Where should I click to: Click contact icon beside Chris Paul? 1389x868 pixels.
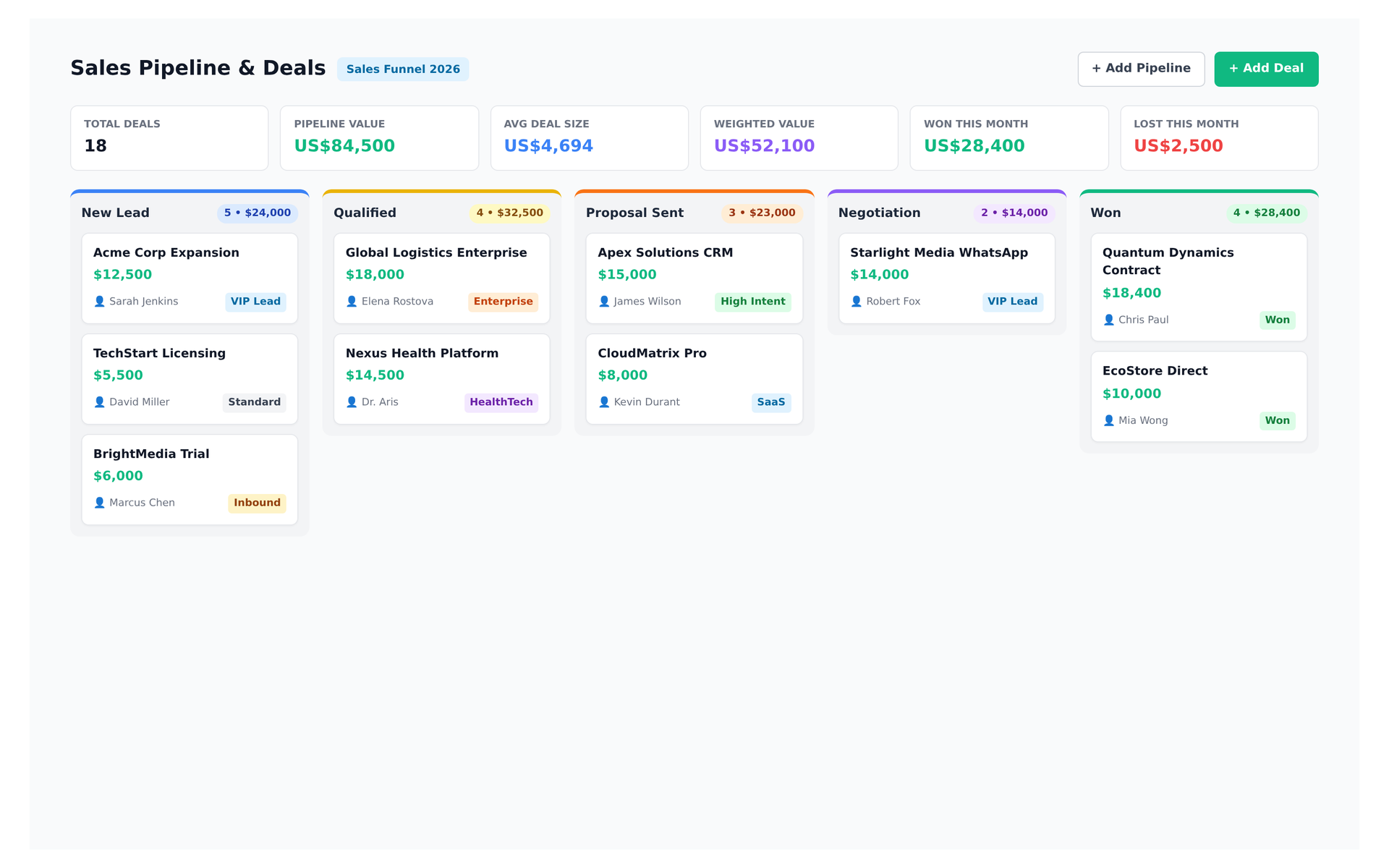point(1109,320)
